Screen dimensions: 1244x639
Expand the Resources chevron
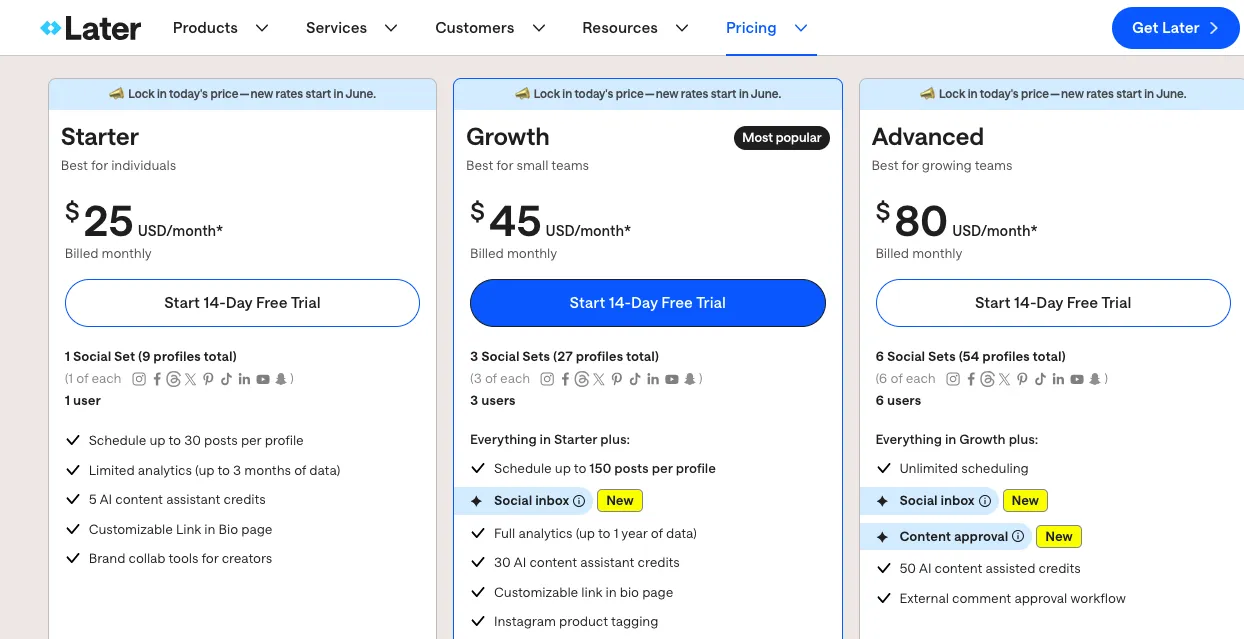tap(682, 28)
